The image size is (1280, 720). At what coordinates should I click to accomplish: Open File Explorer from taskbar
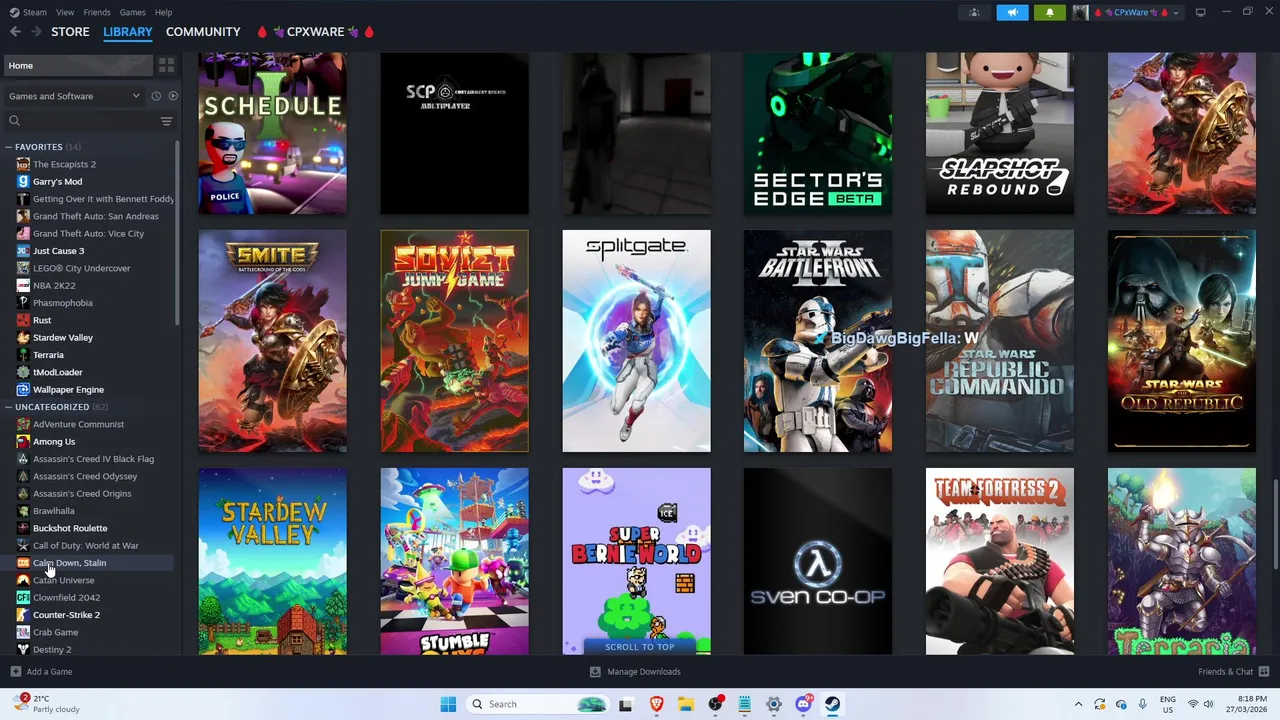point(685,704)
